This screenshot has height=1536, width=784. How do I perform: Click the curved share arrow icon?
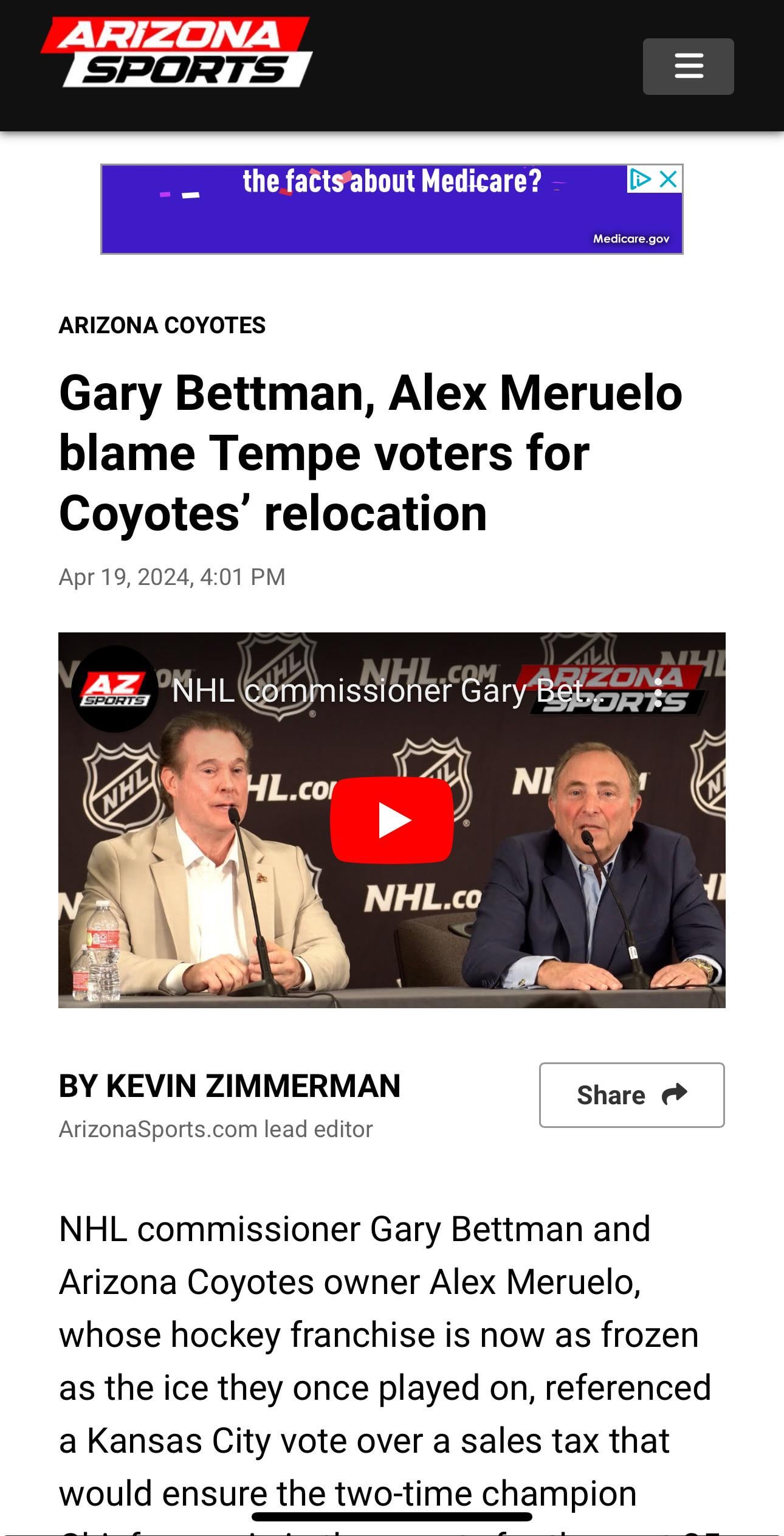[x=674, y=1094]
